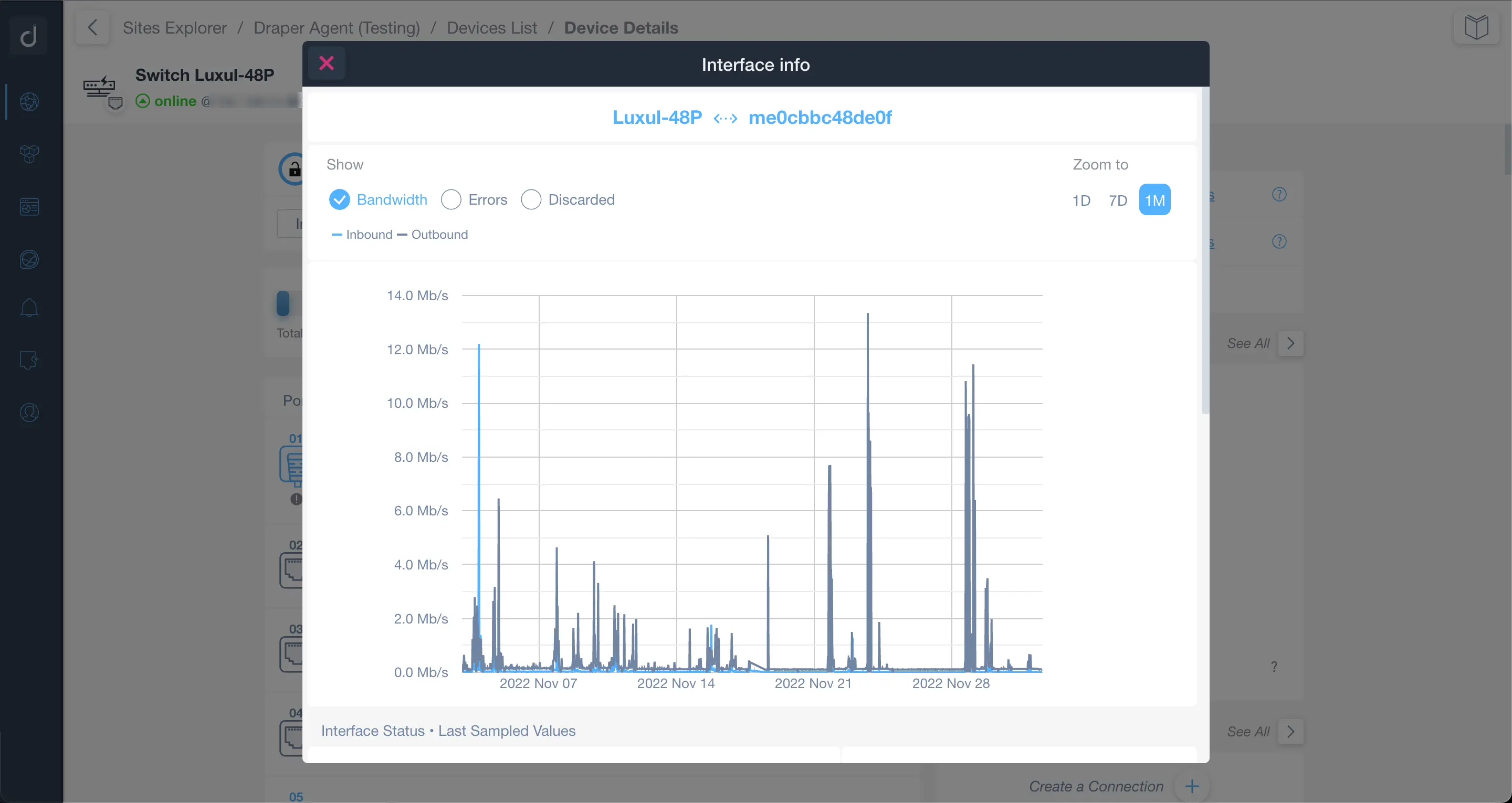Select the Discarded radio option

[531, 199]
